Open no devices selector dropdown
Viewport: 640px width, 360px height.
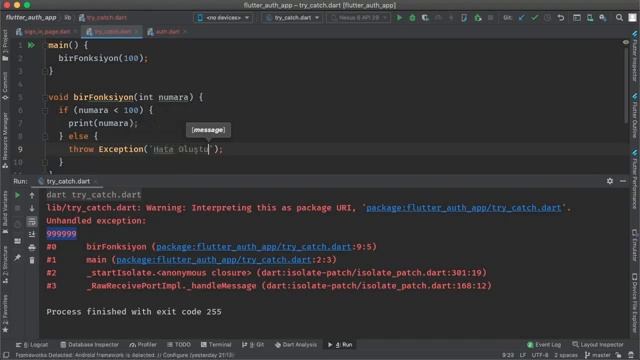223,18
